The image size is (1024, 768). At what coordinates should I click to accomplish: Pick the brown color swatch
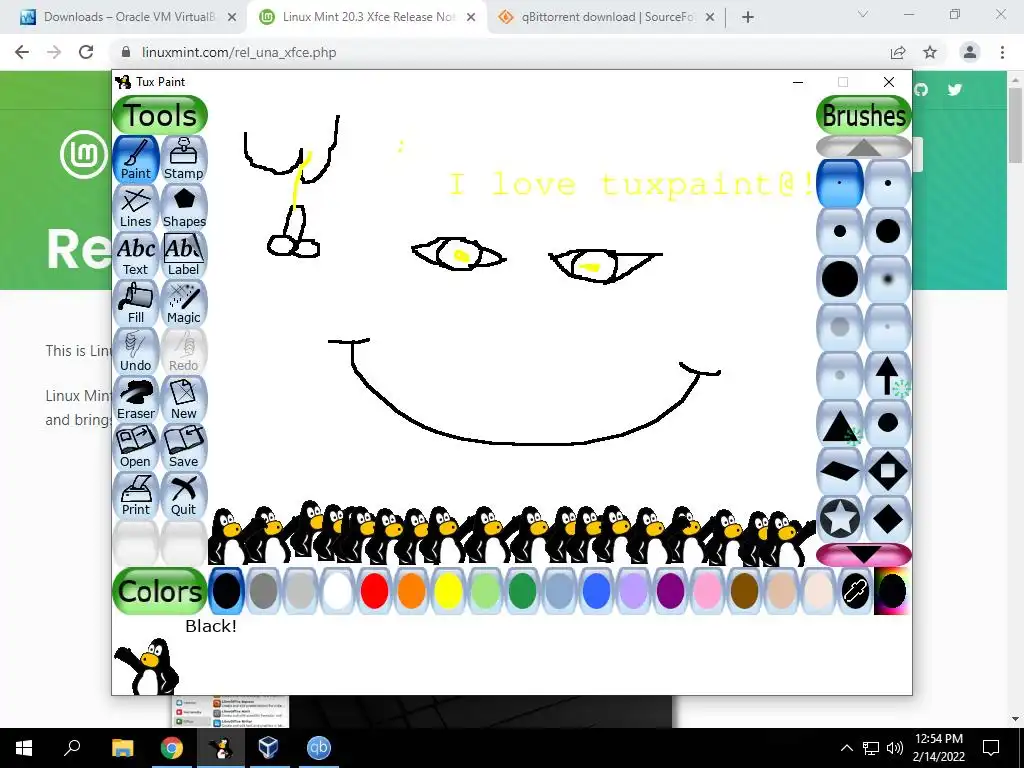pos(744,591)
